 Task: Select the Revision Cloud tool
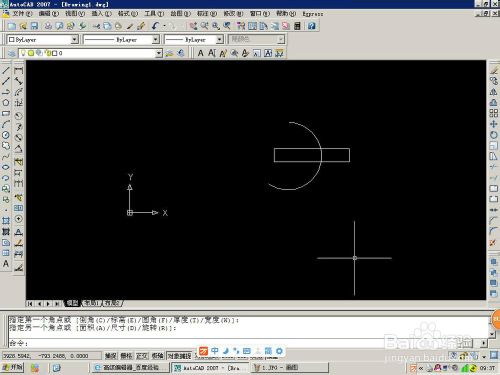click(6, 146)
